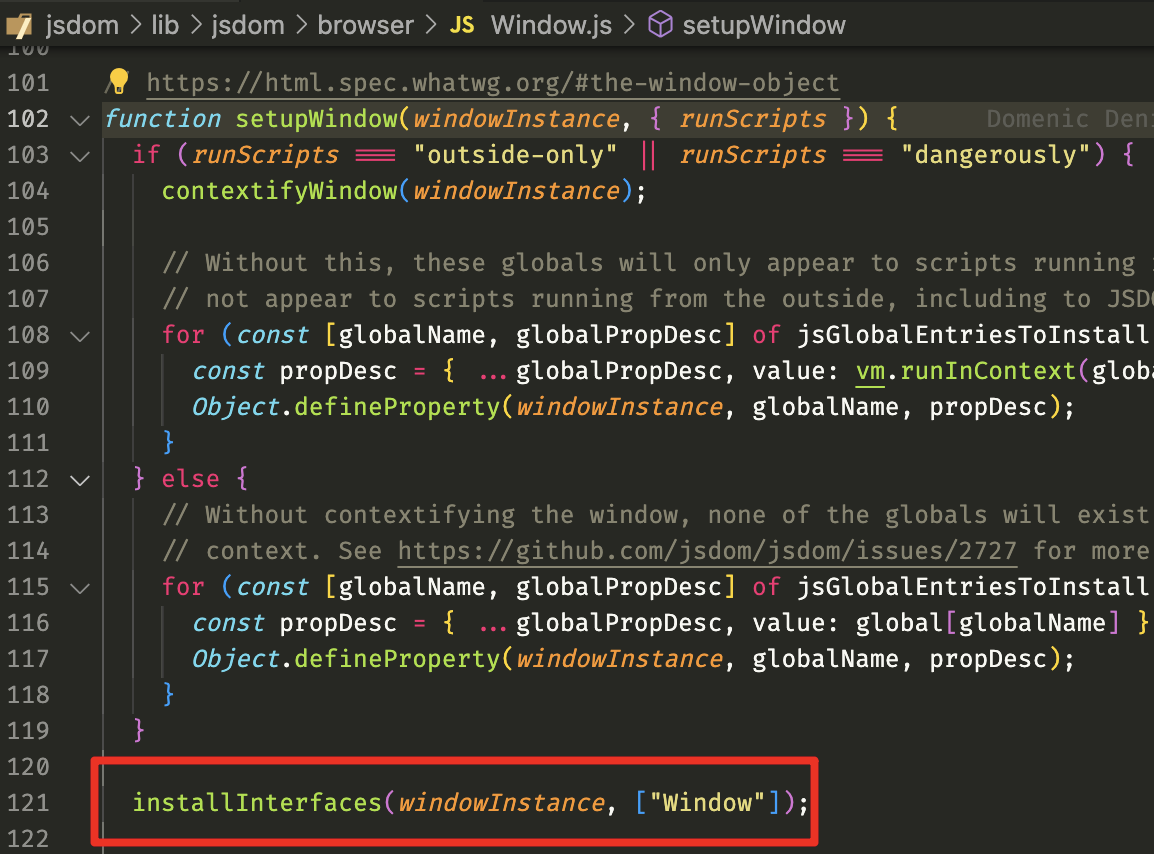Image resolution: width=1154 pixels, height=854 pixels.
Task: Click line number 102 in the gutter
Action: (x=28, y=119)
